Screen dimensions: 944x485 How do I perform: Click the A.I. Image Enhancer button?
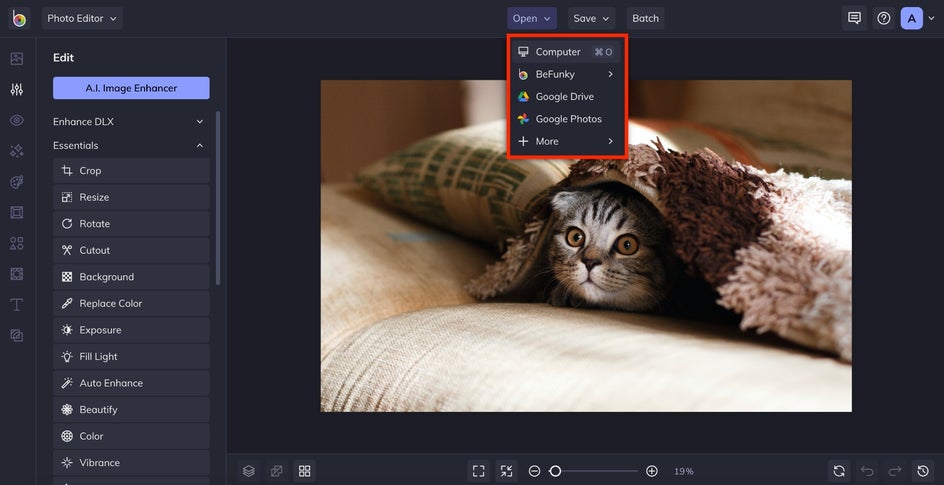click(131, 88)
